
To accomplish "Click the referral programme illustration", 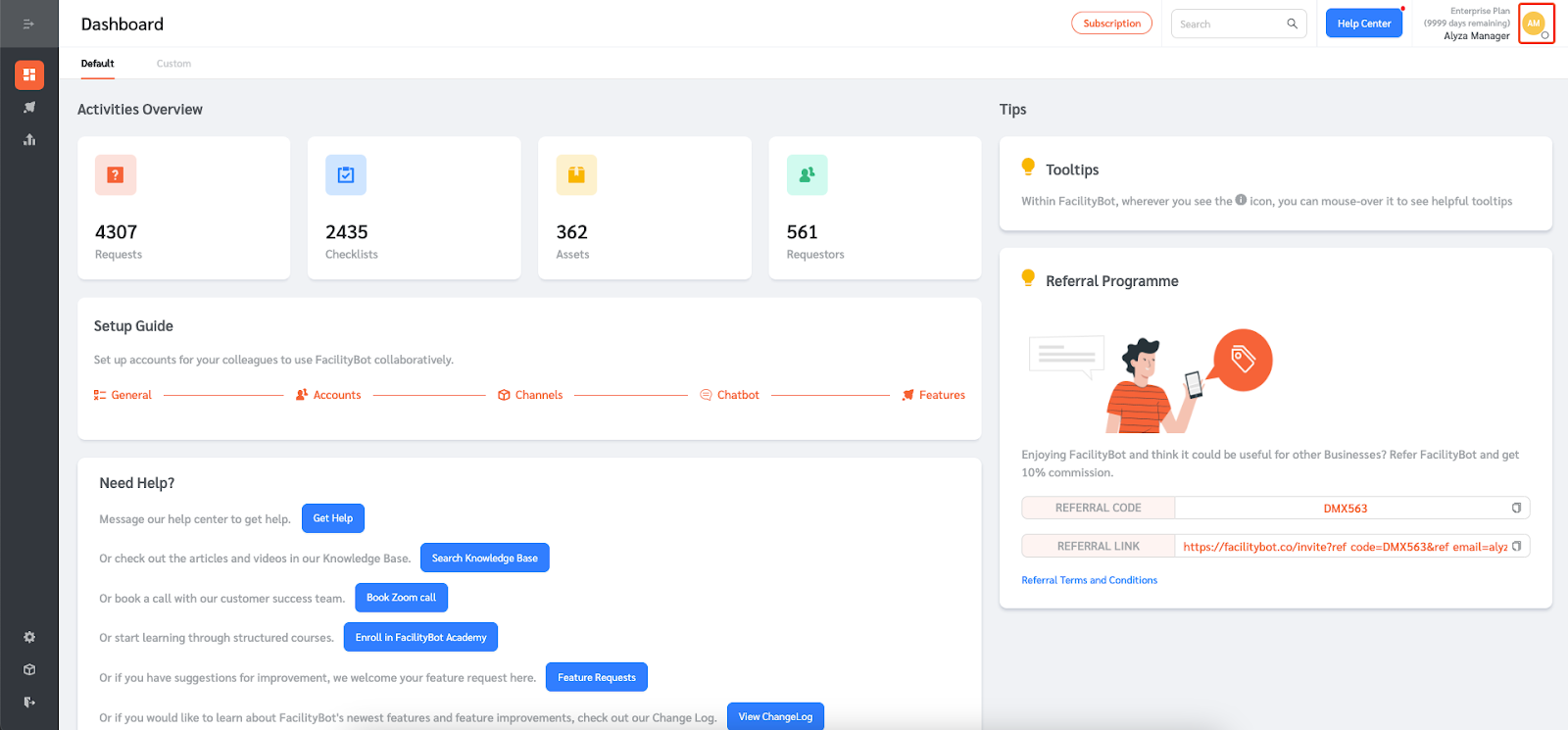I will pos(1150,381).
